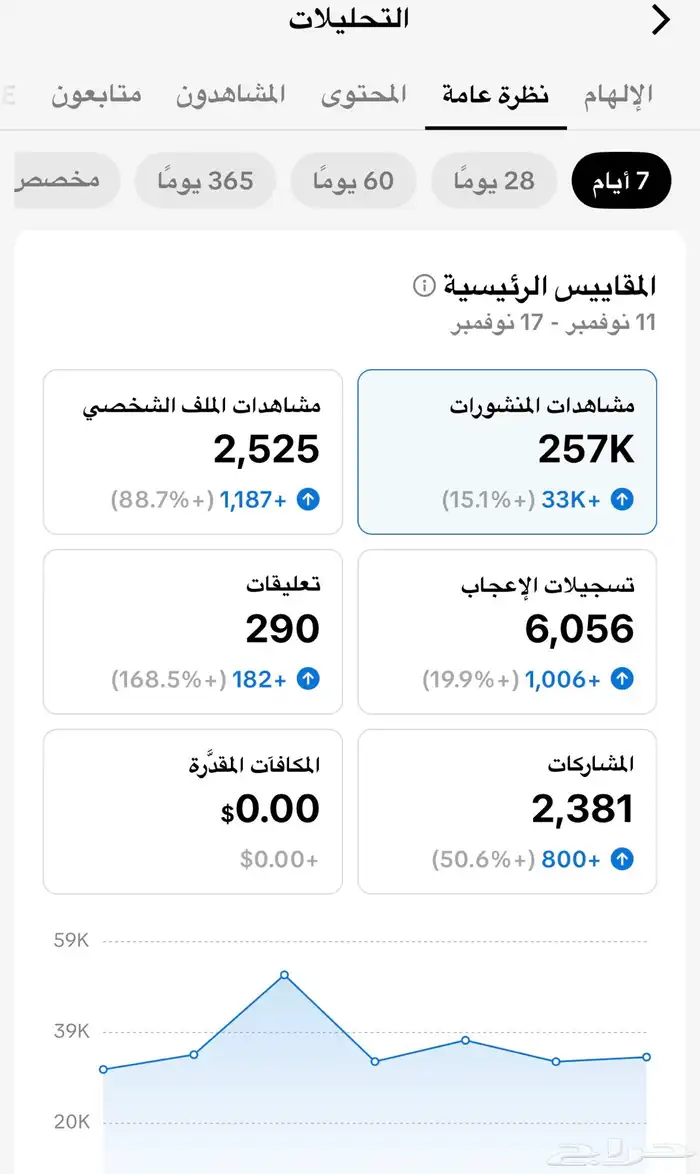This screenshot has height=1174, width=700.
Task: Click the growth arrow on shares card
Action: pyautogui.click(x=621, y=858)
